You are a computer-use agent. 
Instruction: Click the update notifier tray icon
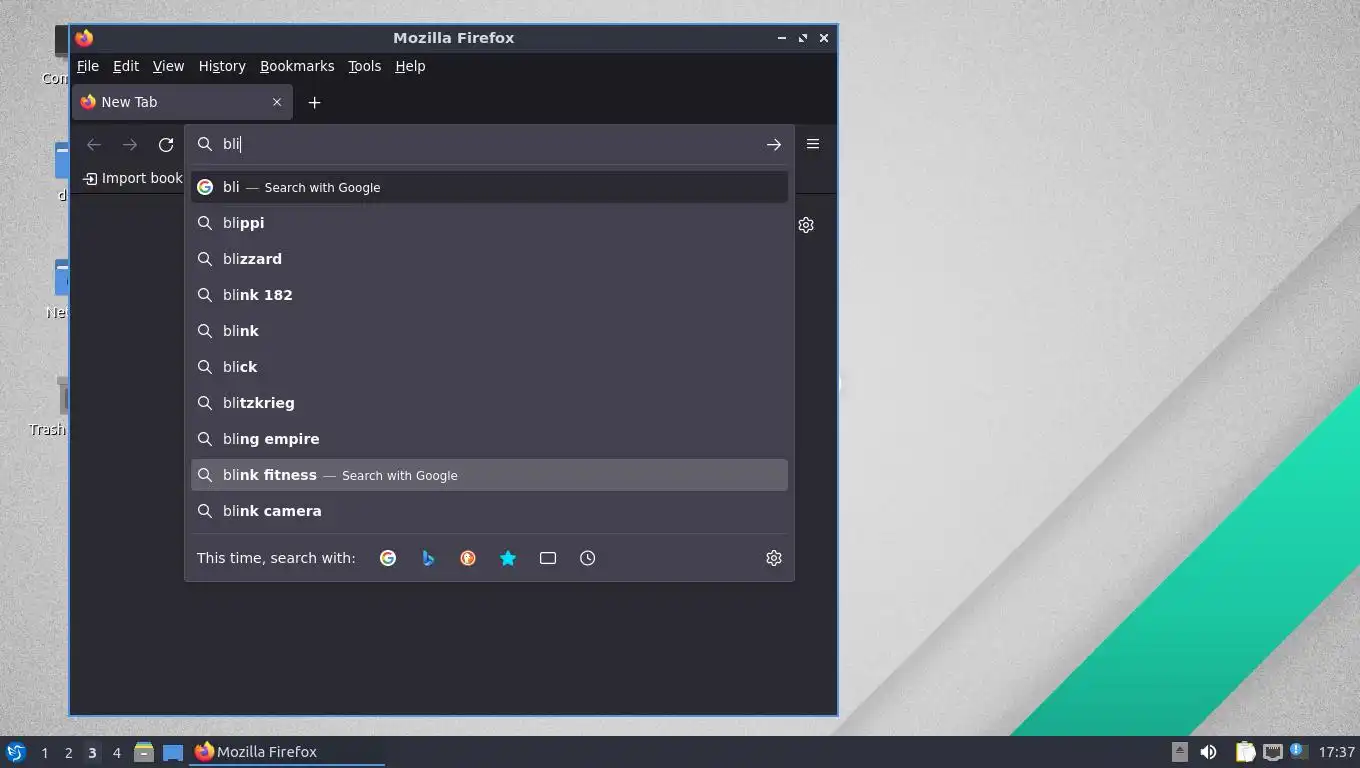[1298, 751]
